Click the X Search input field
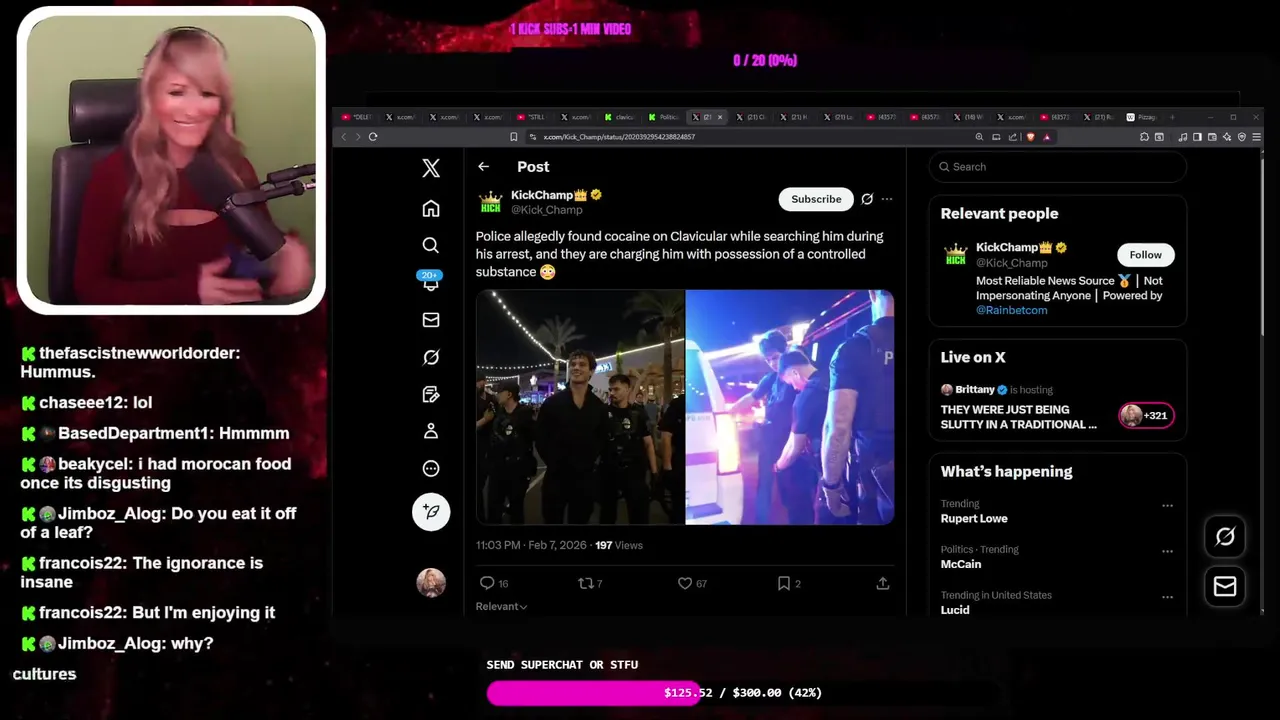The image size is (1280, 720). [x=1058, y=167]
